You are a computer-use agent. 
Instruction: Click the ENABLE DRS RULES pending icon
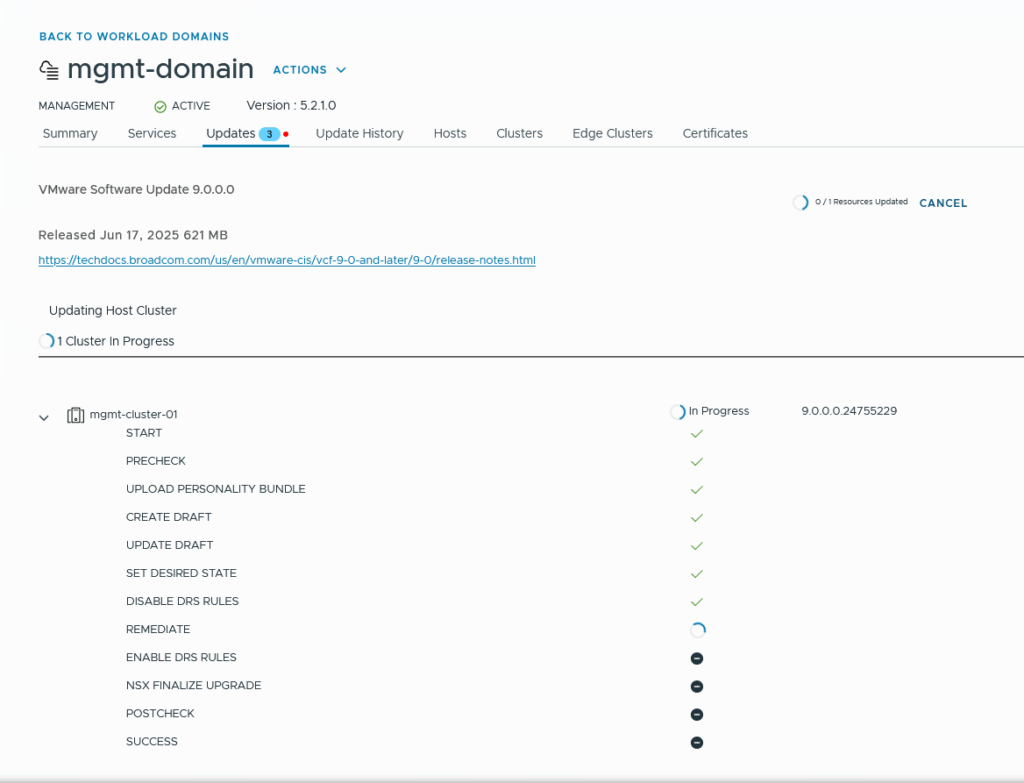pos(697,658)
